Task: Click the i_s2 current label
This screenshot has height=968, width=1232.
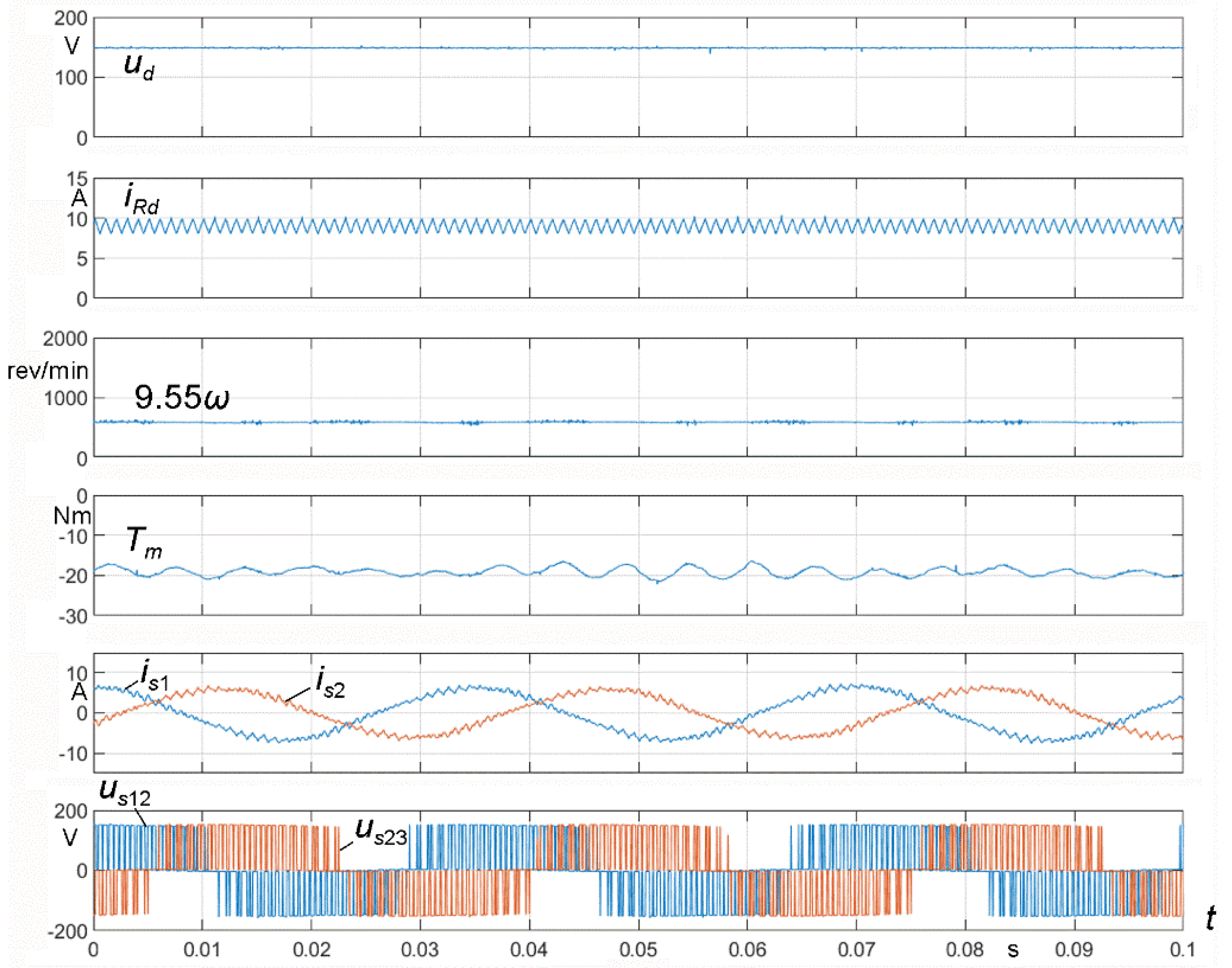Action: [x=330, y=682]
